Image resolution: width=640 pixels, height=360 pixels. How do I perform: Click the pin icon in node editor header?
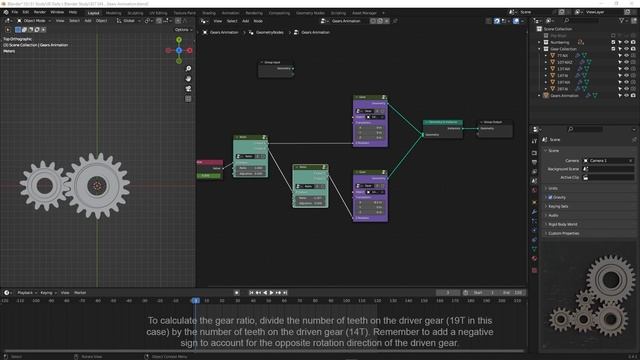395,21
